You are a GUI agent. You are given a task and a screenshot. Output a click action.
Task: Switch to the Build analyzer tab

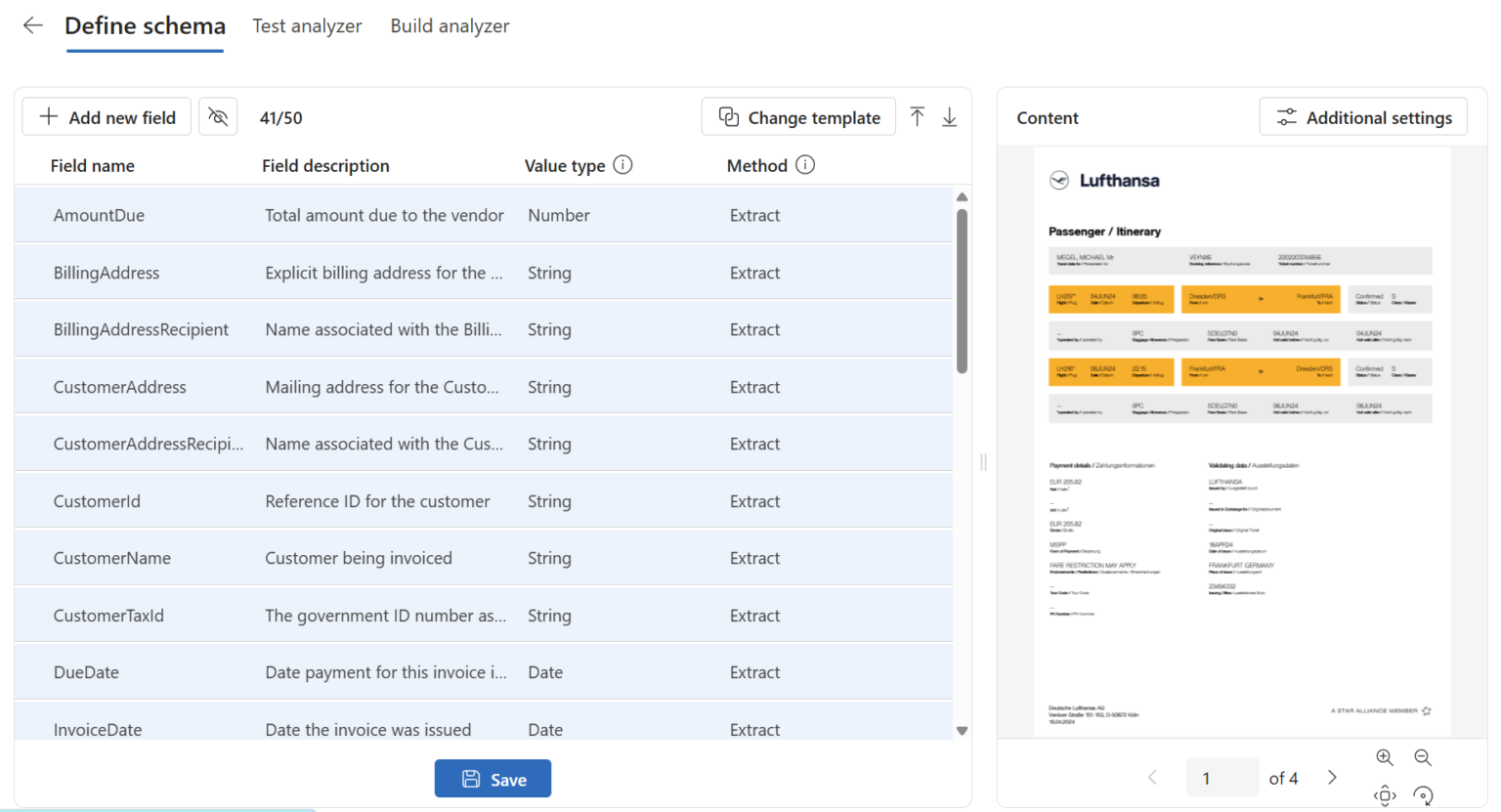(x=450, y=26)
